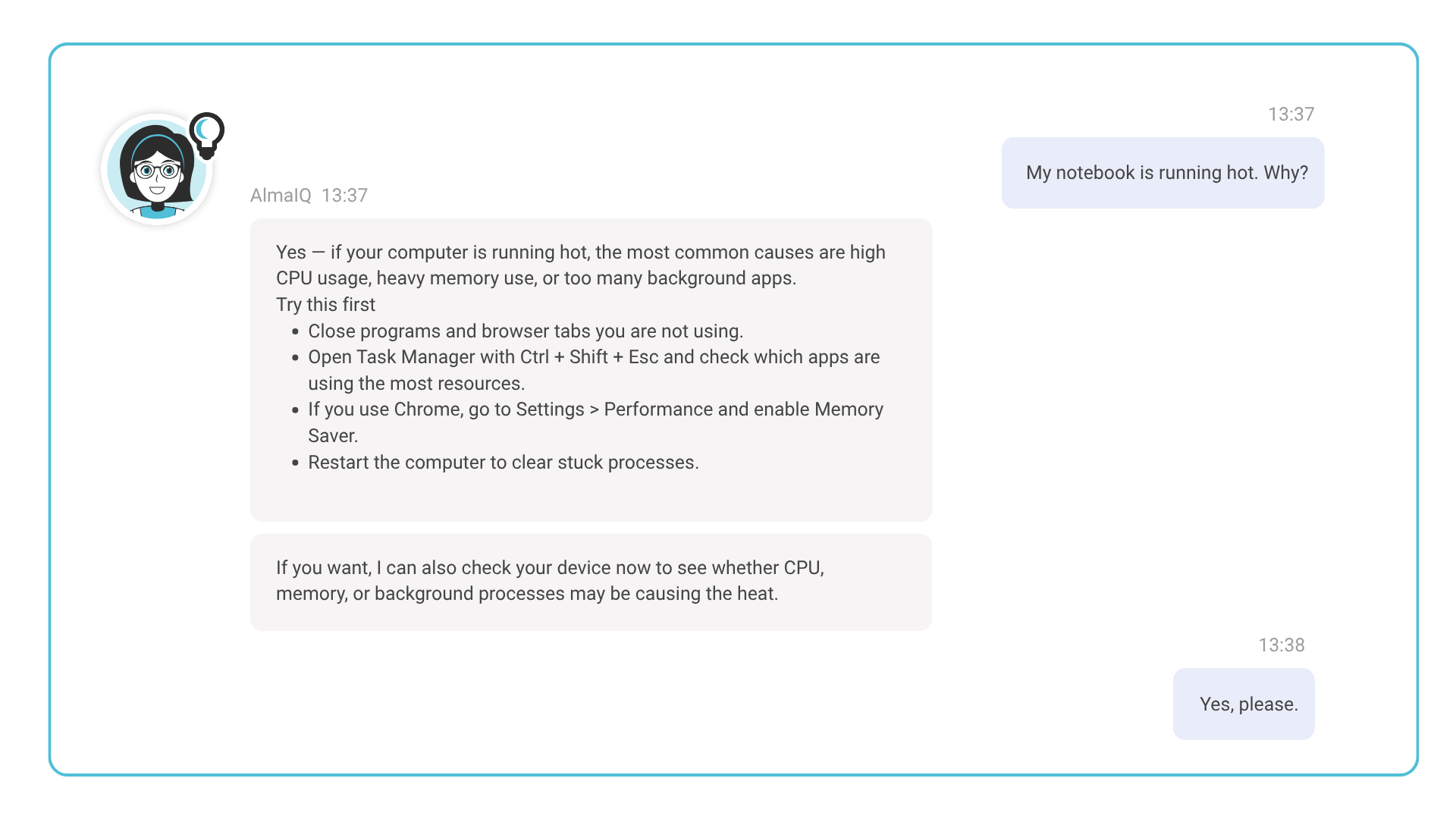Click the "Open Task Manager" bullet item

point(594,370)
